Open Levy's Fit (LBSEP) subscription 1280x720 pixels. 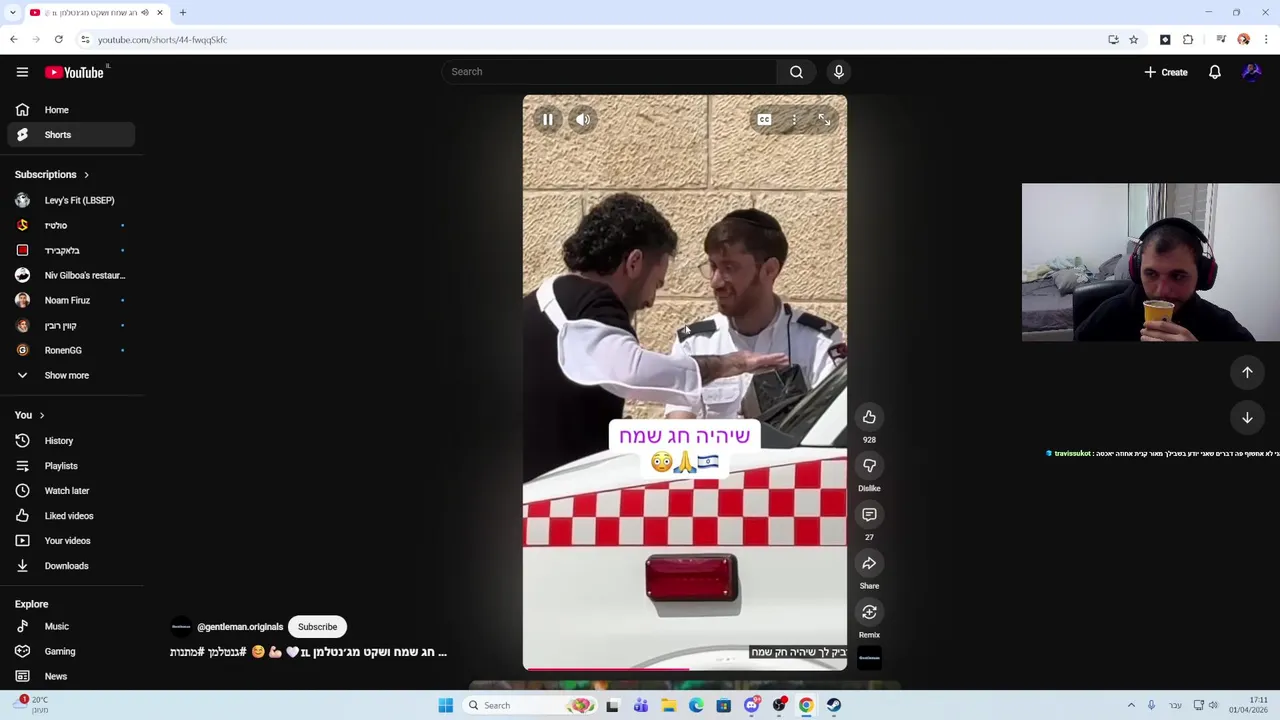point(71,200)
